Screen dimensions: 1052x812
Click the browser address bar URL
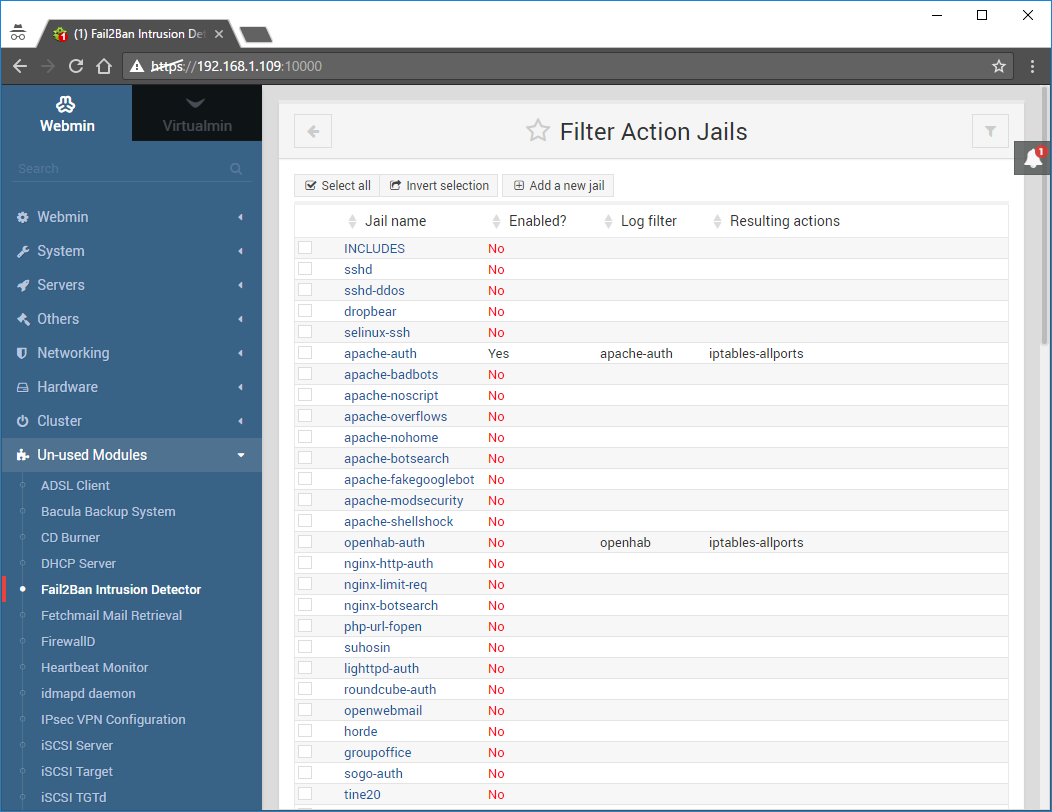coord(236,66)
